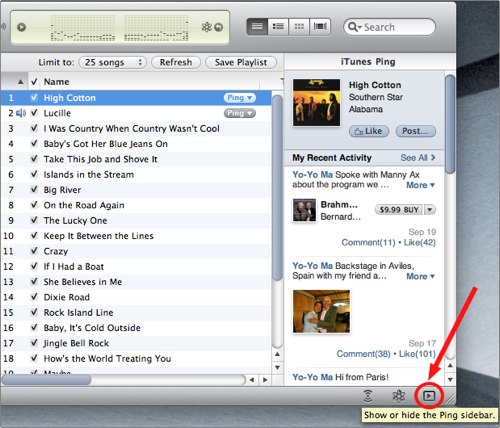
Task: Uncheck the Dixie Road checkbox
Action: tap(34, 297)
